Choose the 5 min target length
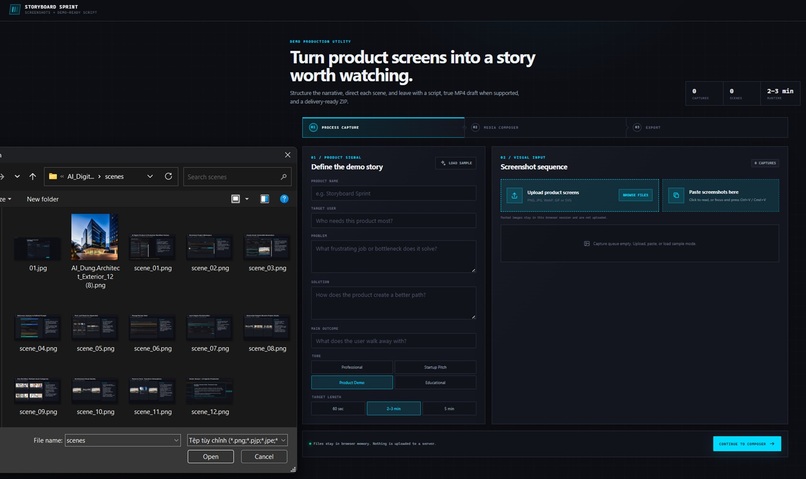The image size is (806, 479). point(449,409)
